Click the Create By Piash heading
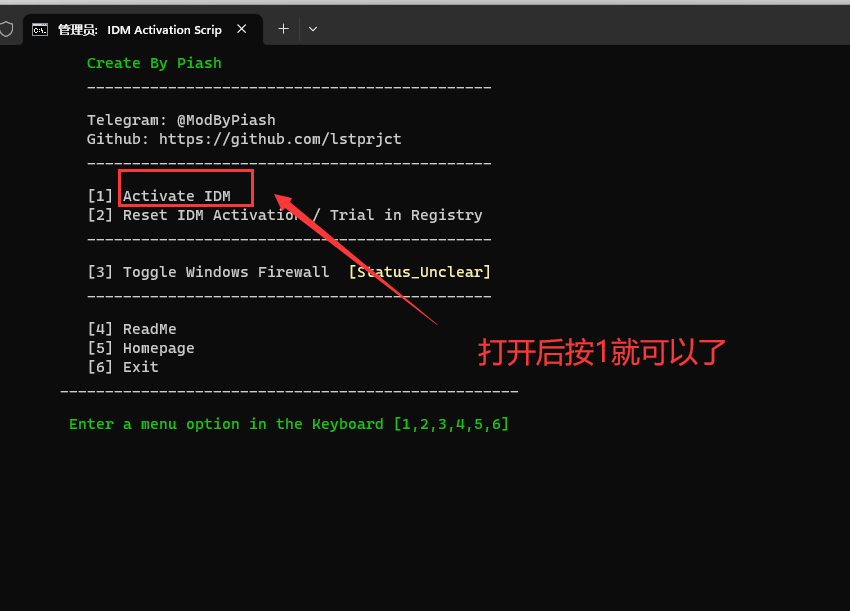Screen dimensions: 850x611 (154, 63)
